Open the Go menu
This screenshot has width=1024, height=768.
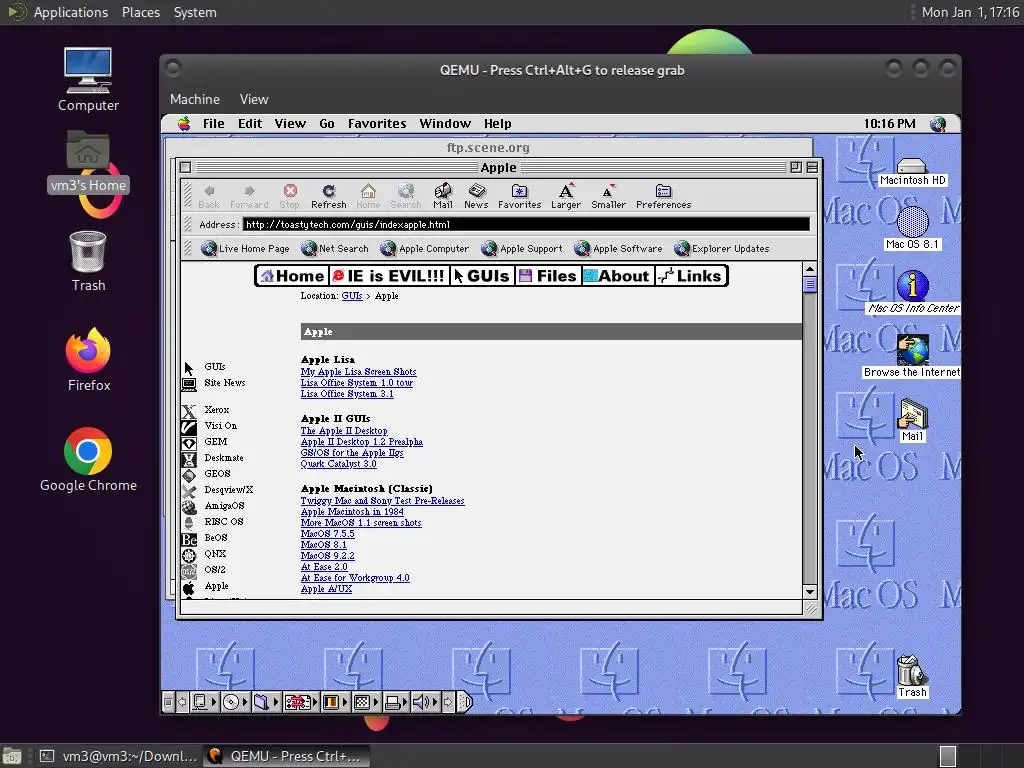click(327, 123)
